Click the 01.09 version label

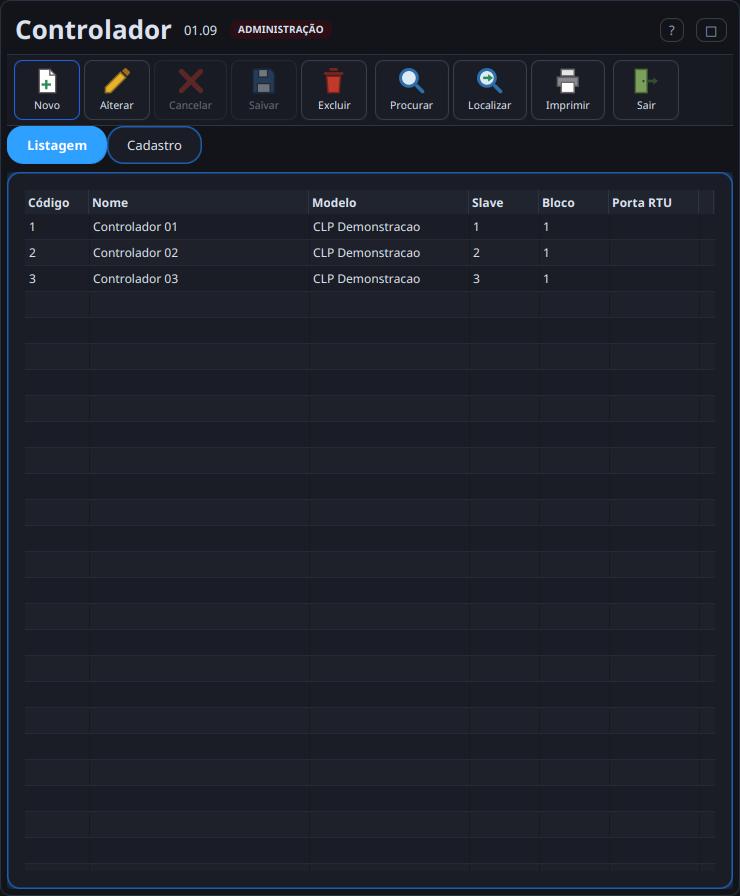[x=201, y=30]
